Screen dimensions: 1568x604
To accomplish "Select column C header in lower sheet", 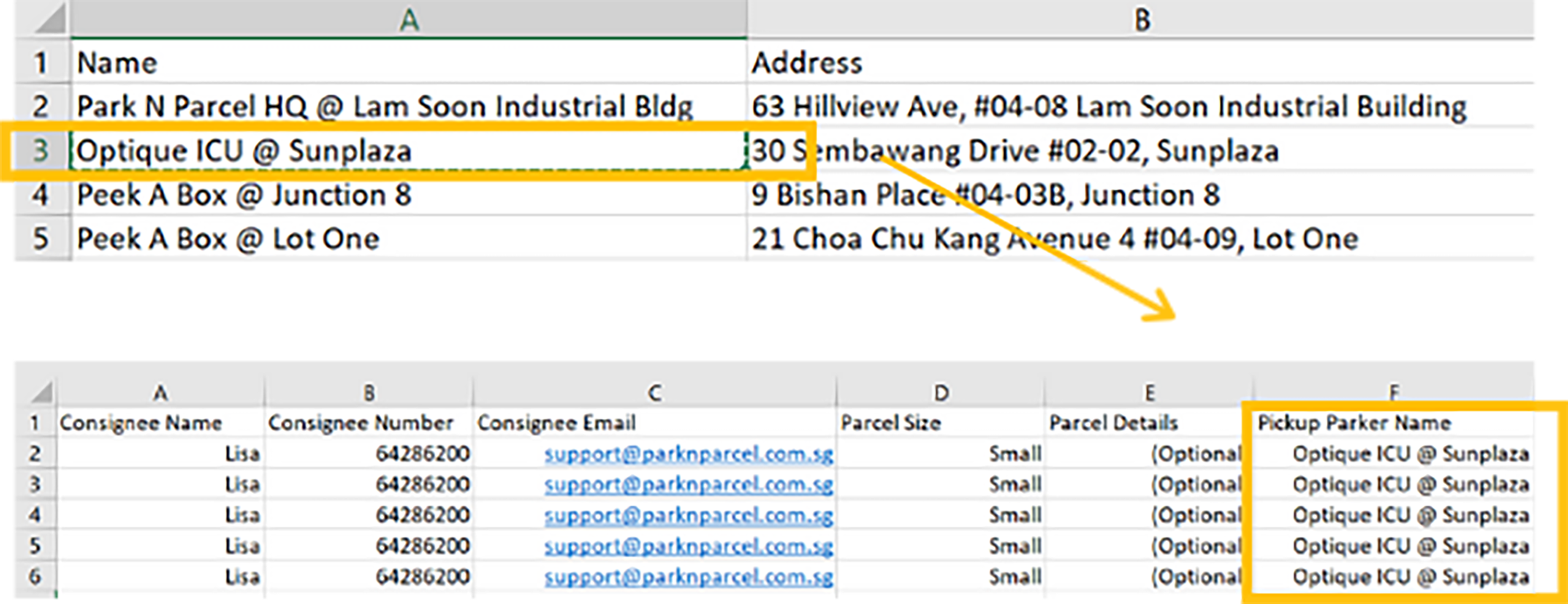I will tap(654, 393).
